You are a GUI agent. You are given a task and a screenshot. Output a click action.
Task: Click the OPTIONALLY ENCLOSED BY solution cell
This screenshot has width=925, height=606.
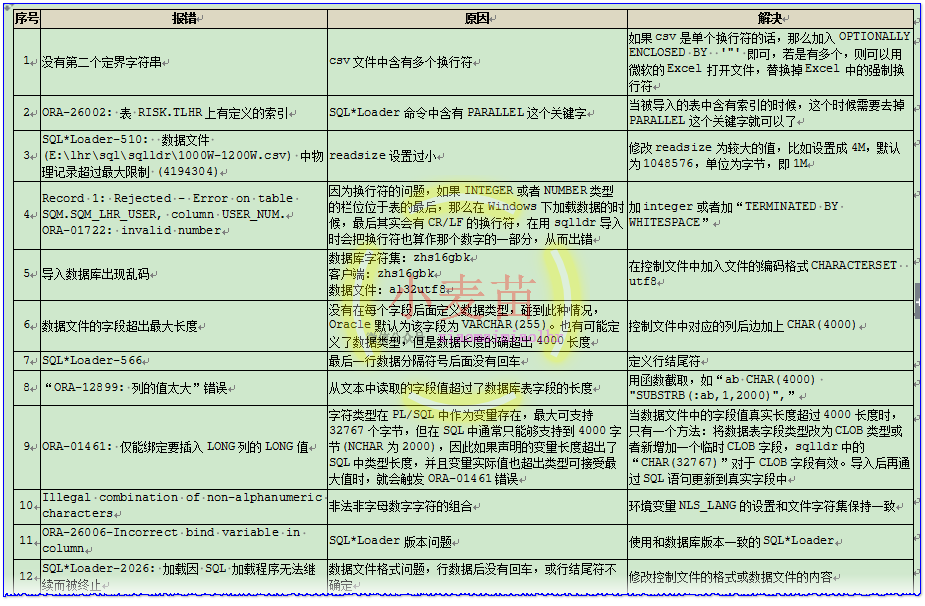coord(770,62)
